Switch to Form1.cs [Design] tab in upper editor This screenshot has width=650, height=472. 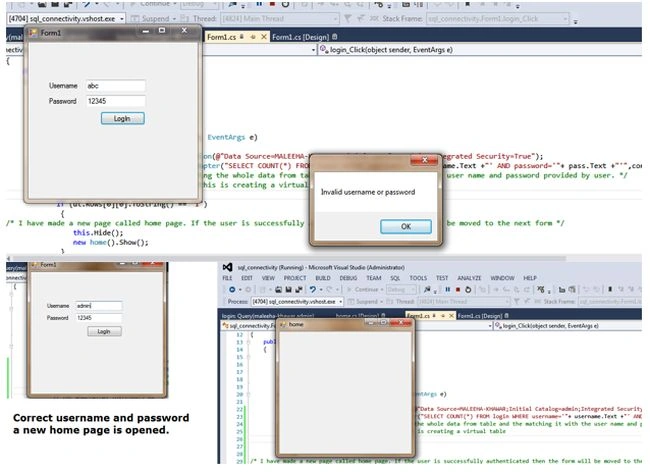pos(300,37)
